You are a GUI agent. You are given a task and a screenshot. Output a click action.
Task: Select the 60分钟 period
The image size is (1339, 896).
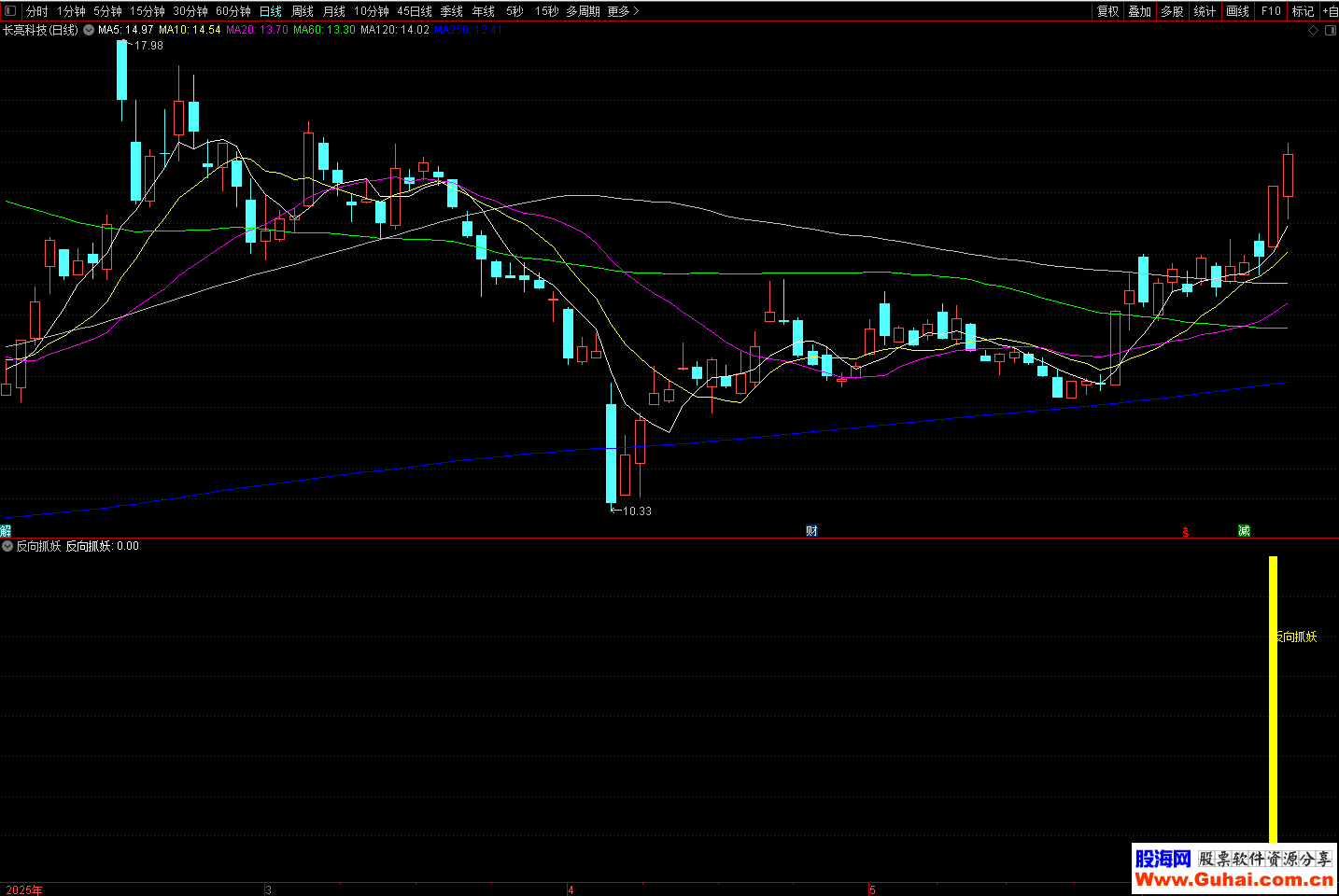tap(233, 11)
